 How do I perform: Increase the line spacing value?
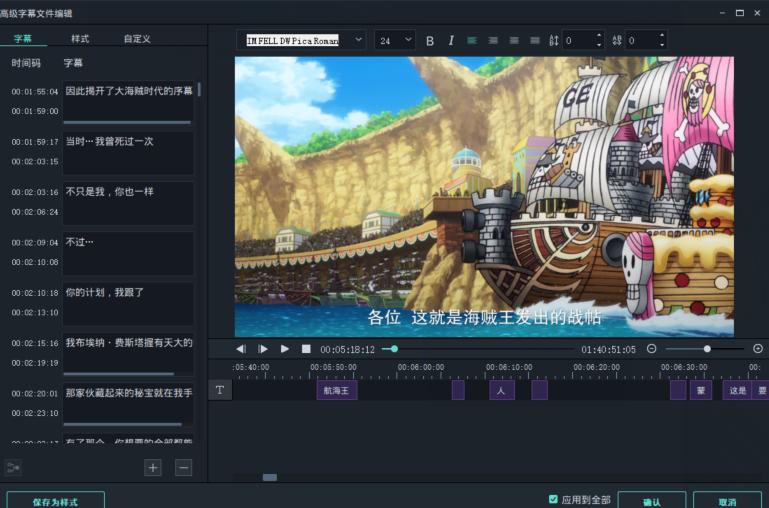599,36
